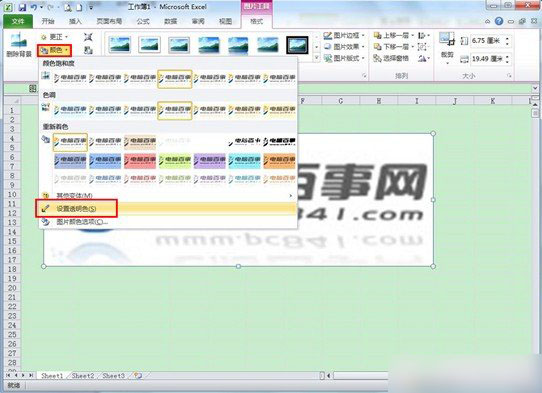Open the 上移一层 bring forward dropdown
Image resolution: width=542 pixels, height=393 pixels.
(413, 35)
